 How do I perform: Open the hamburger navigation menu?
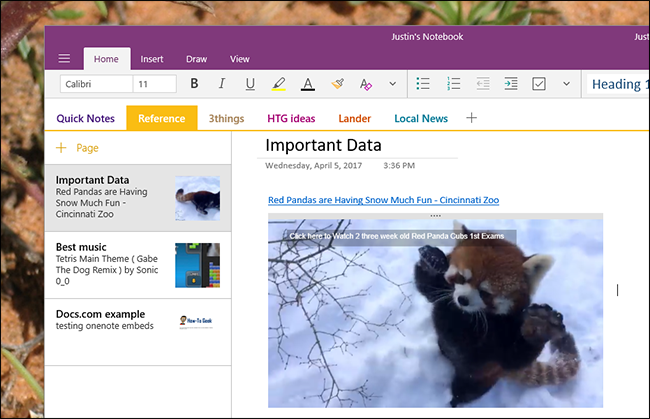coord(64,59)
